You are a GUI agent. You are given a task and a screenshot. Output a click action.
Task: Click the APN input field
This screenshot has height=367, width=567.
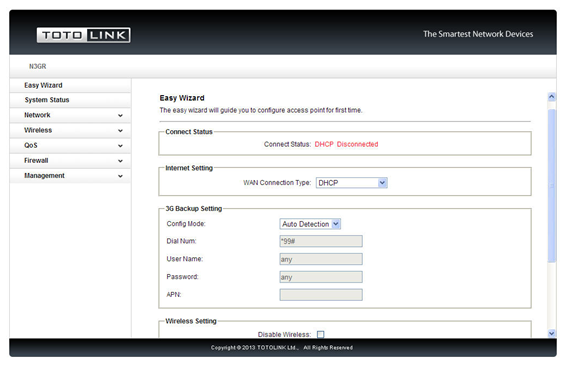(321, 295)
